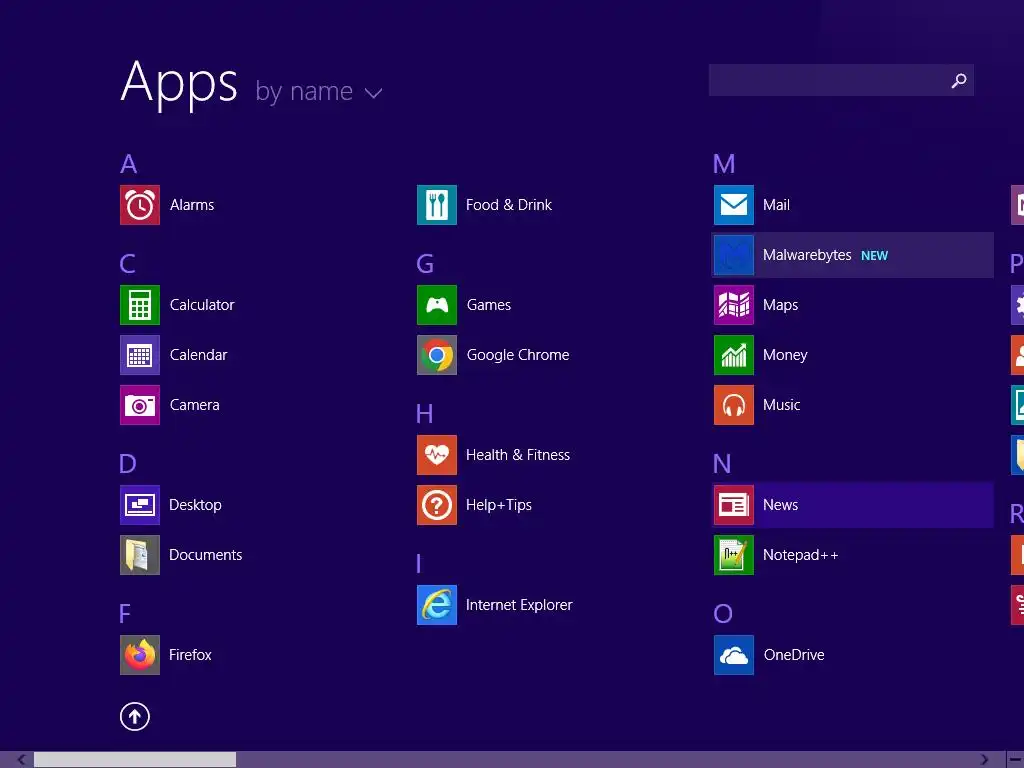Image resolution: width=1024 pixels, height=768 pixels.
Task: Click the scrollbar left arrow
Action: (x=22, y=760)
